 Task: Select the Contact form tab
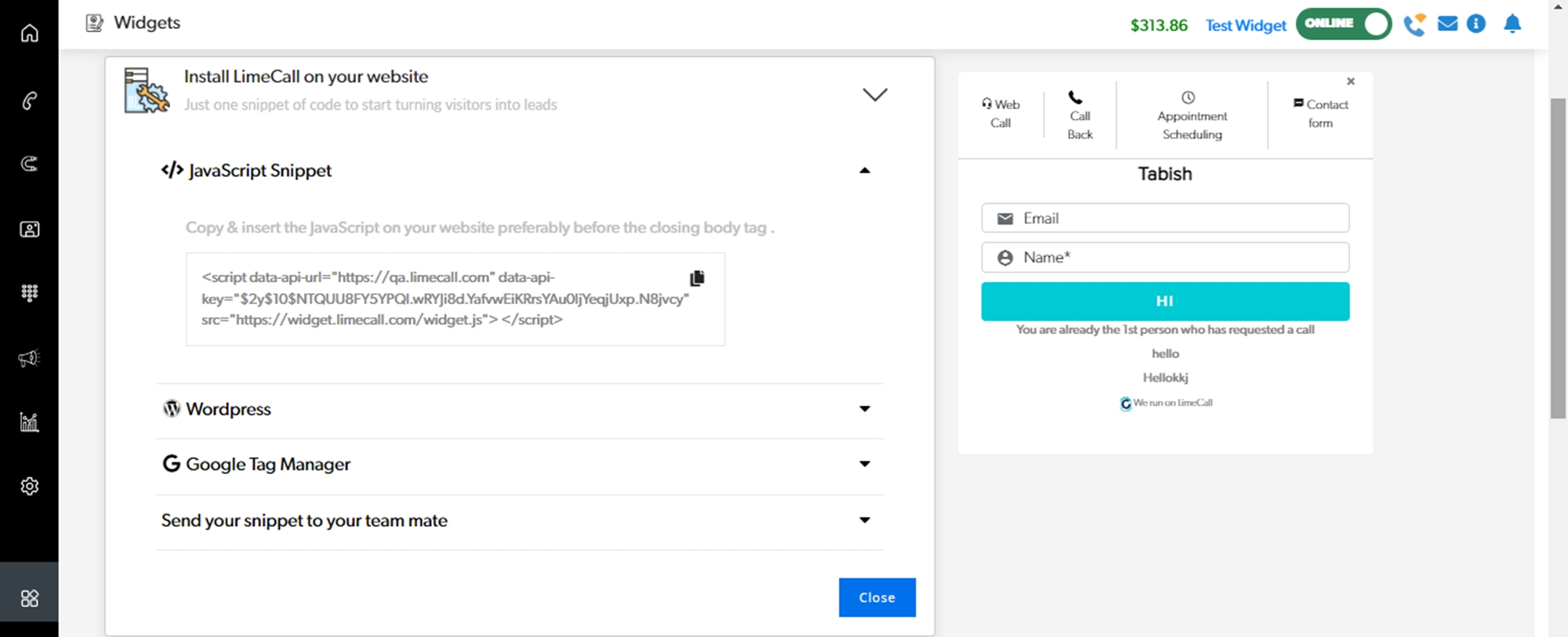(1320, 114)
